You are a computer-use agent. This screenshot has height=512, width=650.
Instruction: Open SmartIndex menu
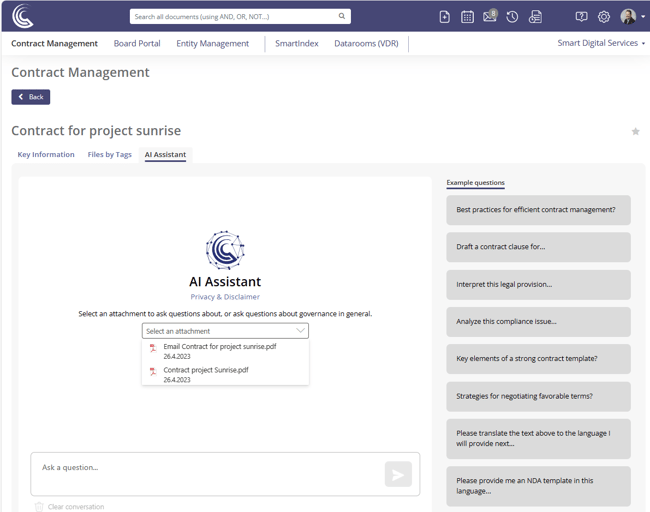(x=296, y=44)
